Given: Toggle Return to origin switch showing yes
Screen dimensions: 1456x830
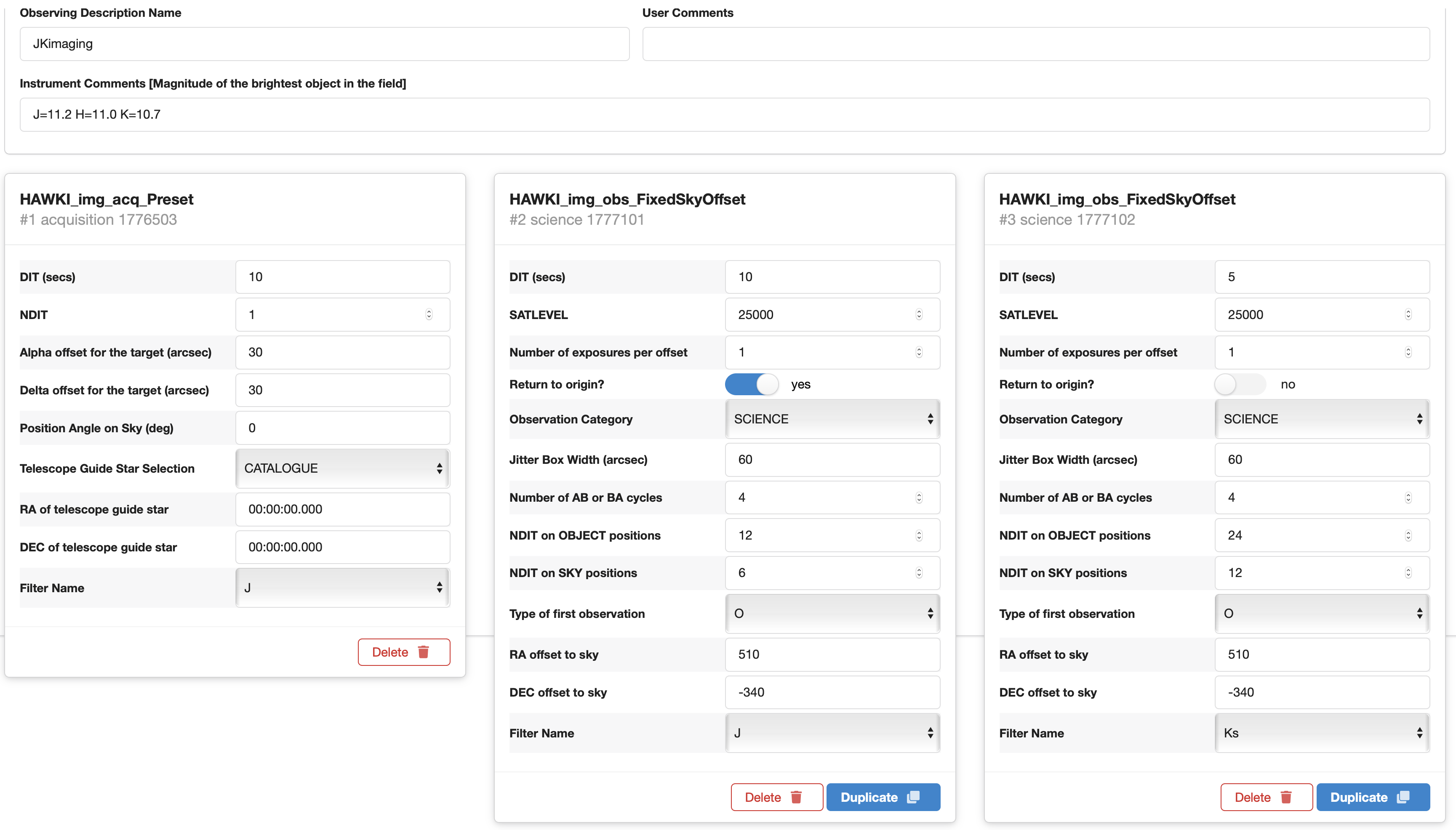Looking at the screenshot, I should [x=752, y=384].
